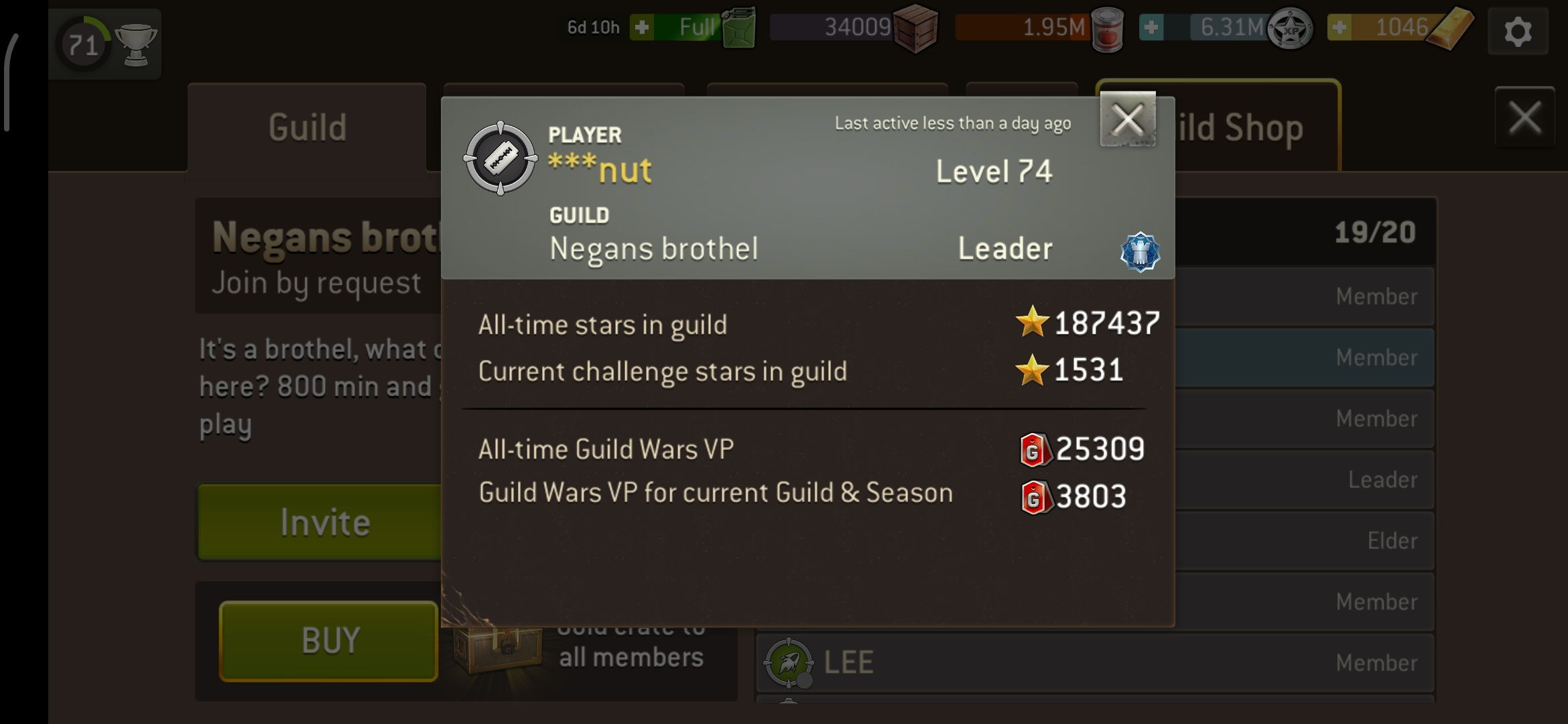Tap the XP badge icon showing 6.31M
Image resolution: width=1568 pixels, height=724 pixels.
click(1291, 29)
